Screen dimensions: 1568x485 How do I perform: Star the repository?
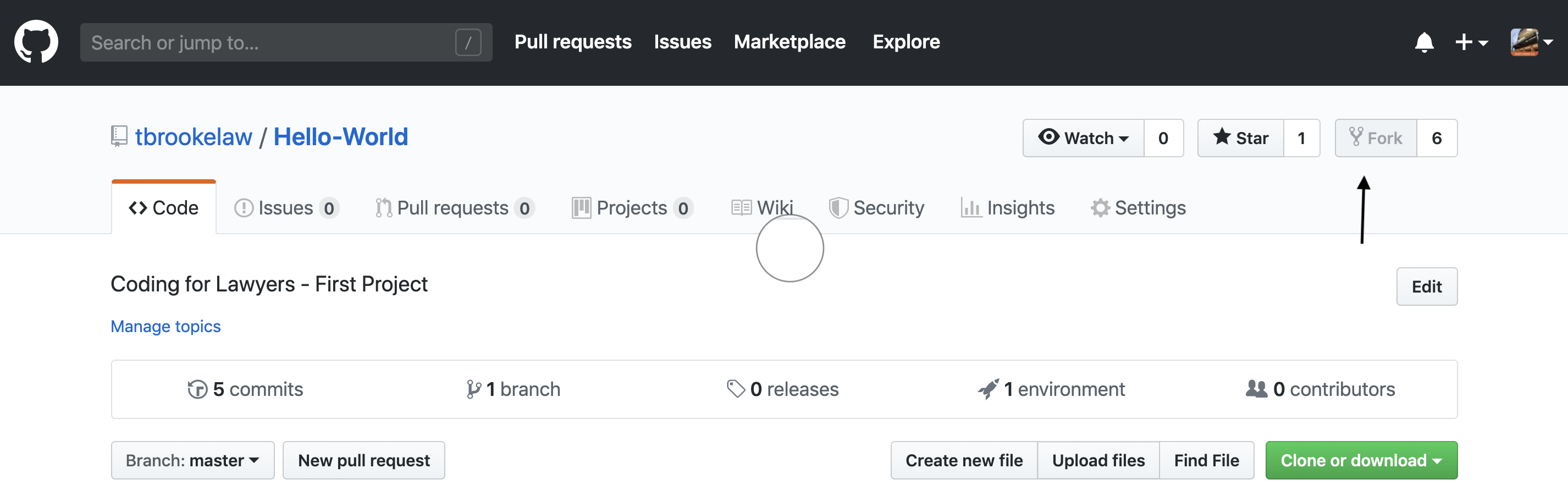pos(1240,138)
